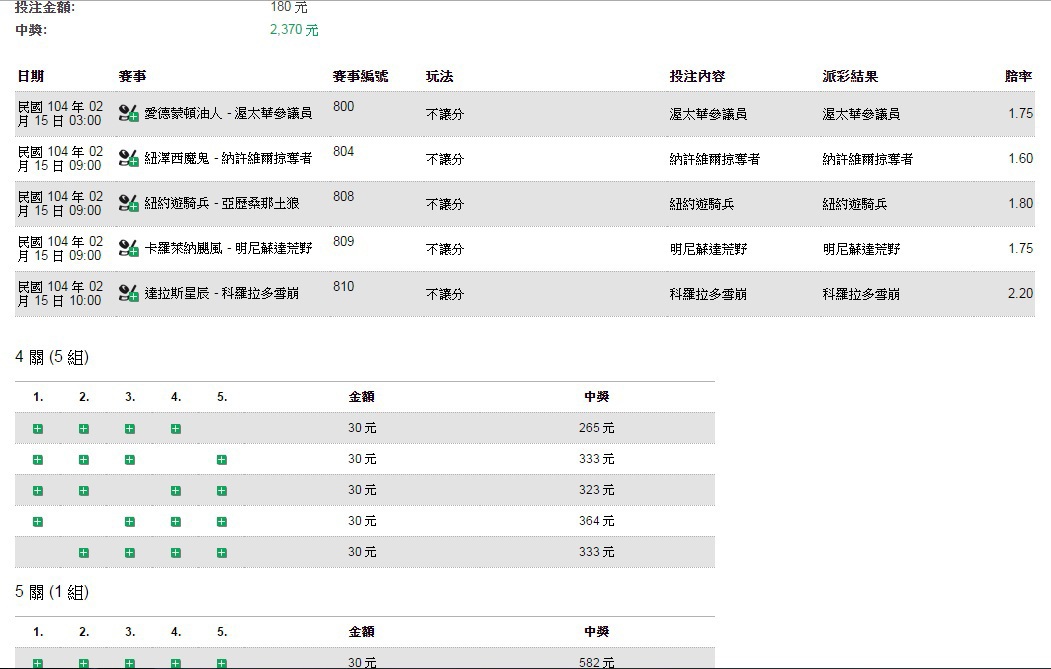Click the hockey icon beside match 804
This screenshot has width=1051, height=669.
click(x=128, y=158)
